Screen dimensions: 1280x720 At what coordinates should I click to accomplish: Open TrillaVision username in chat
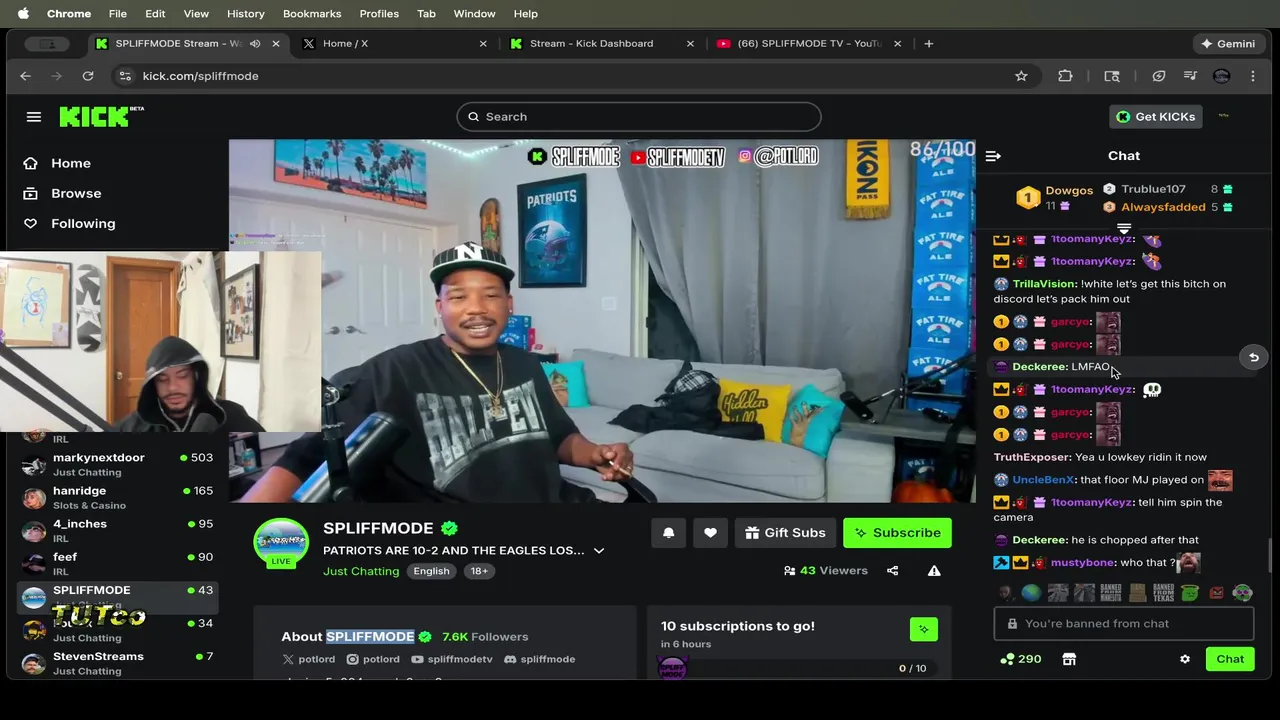point(1044,284)
